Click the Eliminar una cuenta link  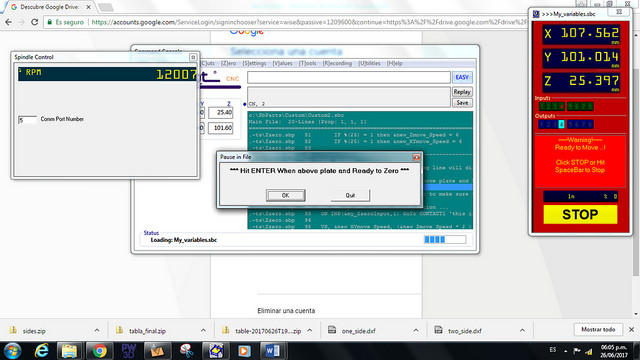pyautogui.click(x=286, y=311)
